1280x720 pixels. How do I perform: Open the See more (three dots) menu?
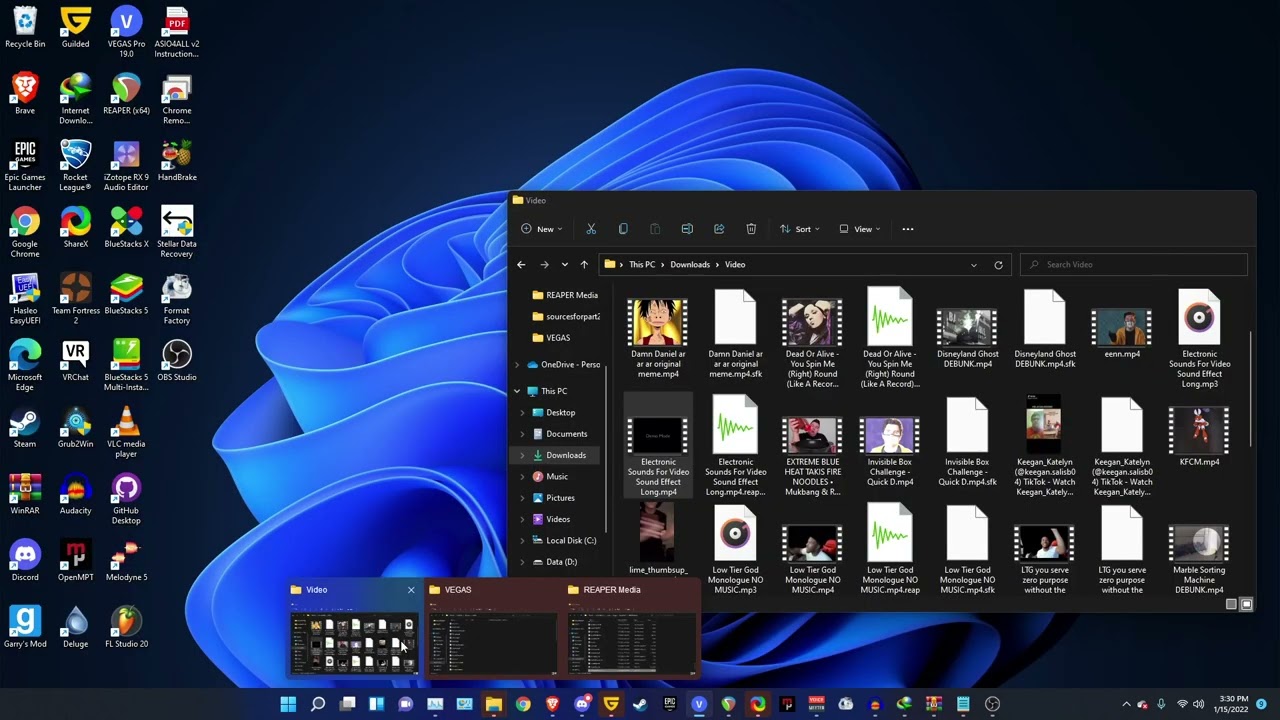click(908, 229)
